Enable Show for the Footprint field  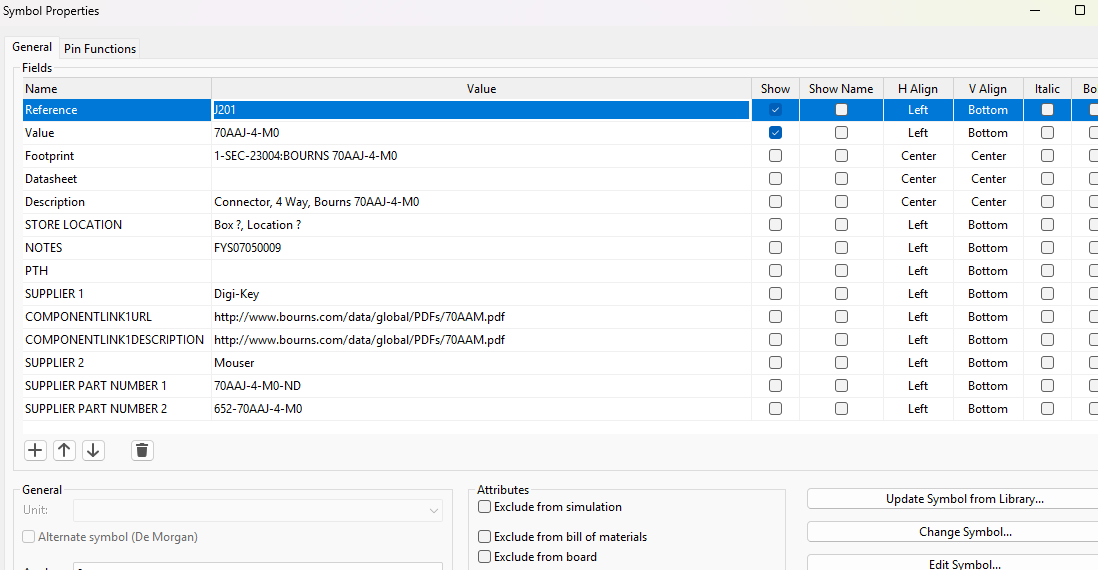775,156
